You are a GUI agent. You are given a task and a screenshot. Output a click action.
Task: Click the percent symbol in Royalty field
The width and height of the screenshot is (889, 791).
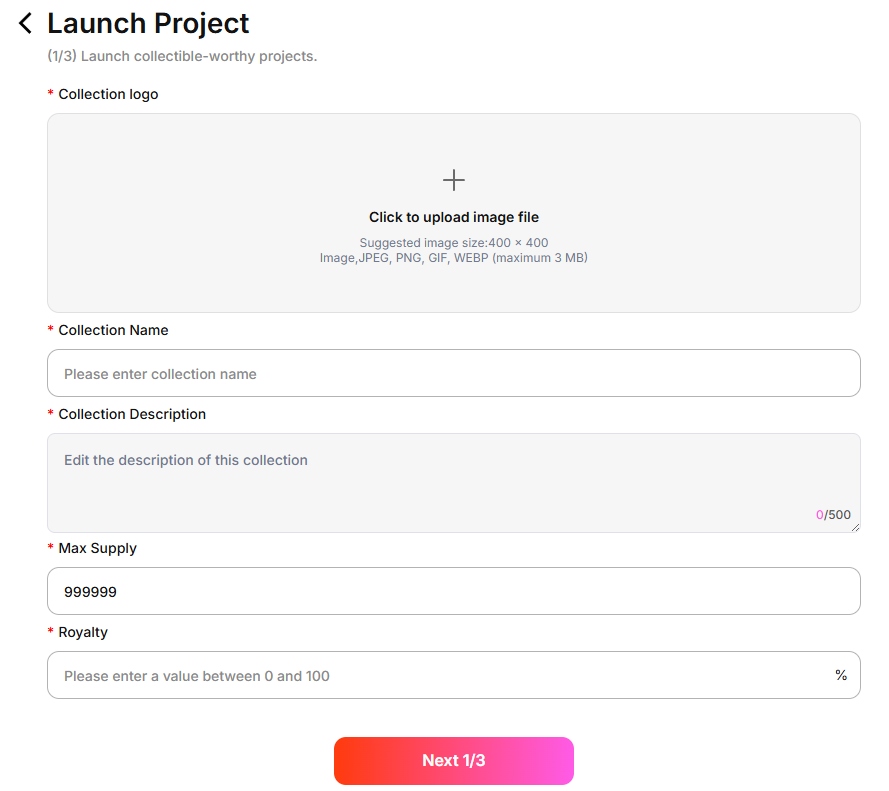tap(841, 676)
